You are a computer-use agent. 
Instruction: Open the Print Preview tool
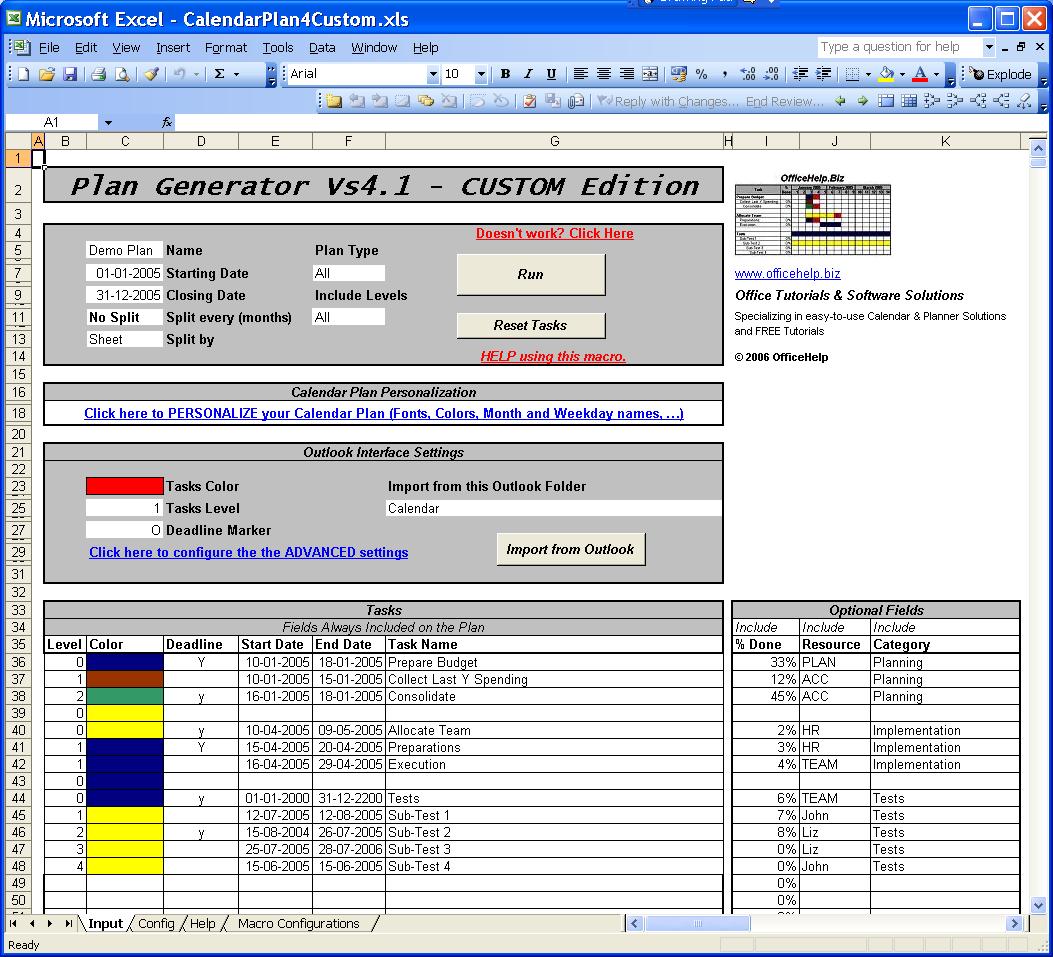click(x=121, y=74)
